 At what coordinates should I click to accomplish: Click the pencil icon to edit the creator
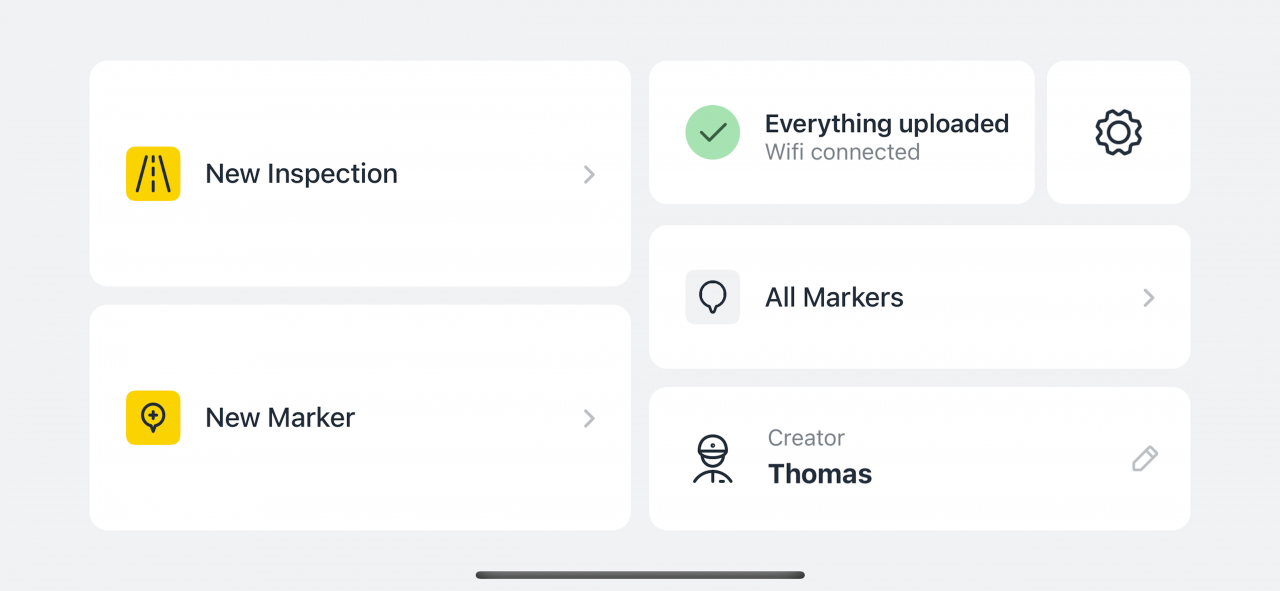pyautogui.click(x=1144, y=458)
